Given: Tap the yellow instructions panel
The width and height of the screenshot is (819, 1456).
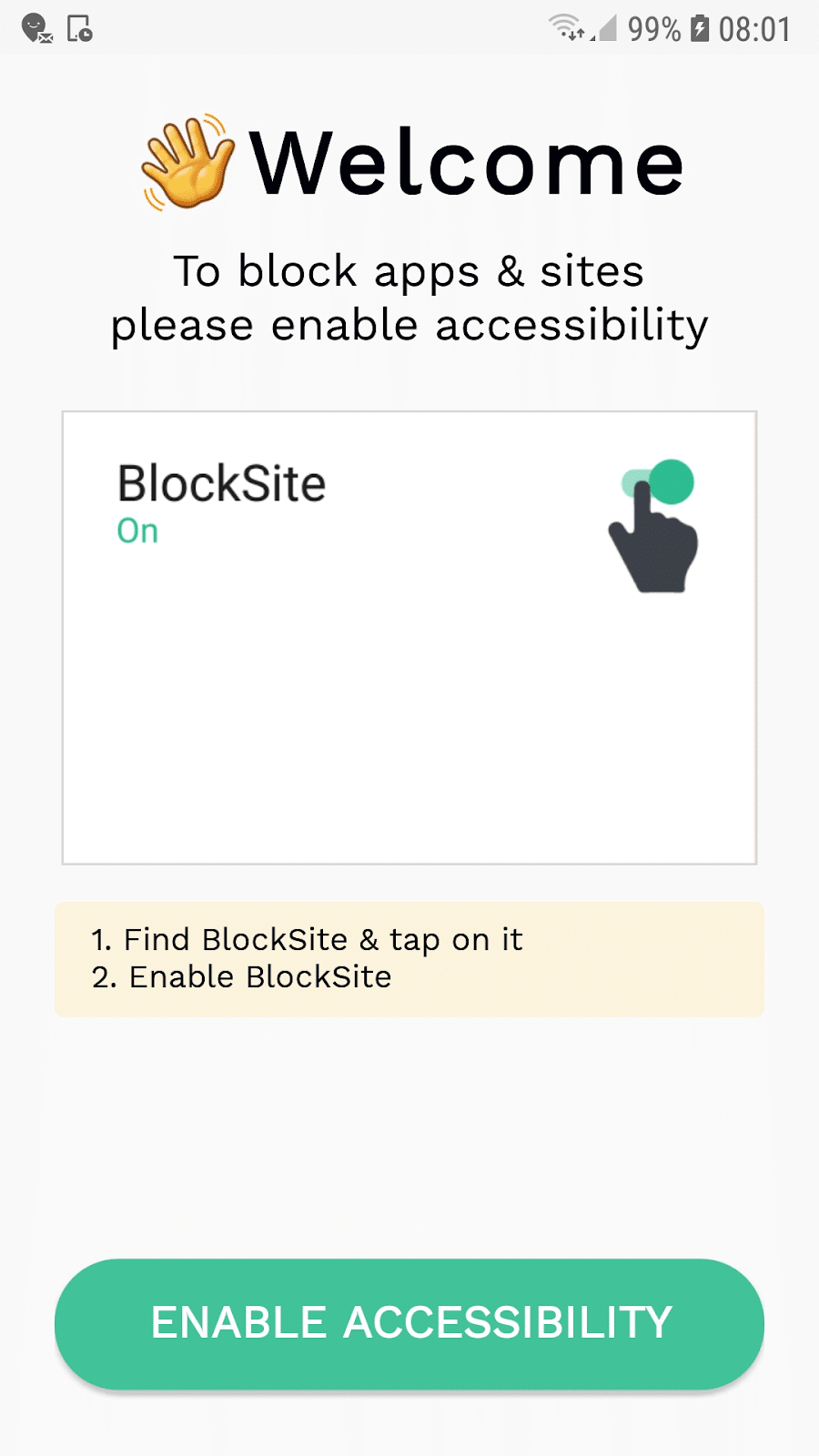Looking at the screenshot, I should 409,958.
